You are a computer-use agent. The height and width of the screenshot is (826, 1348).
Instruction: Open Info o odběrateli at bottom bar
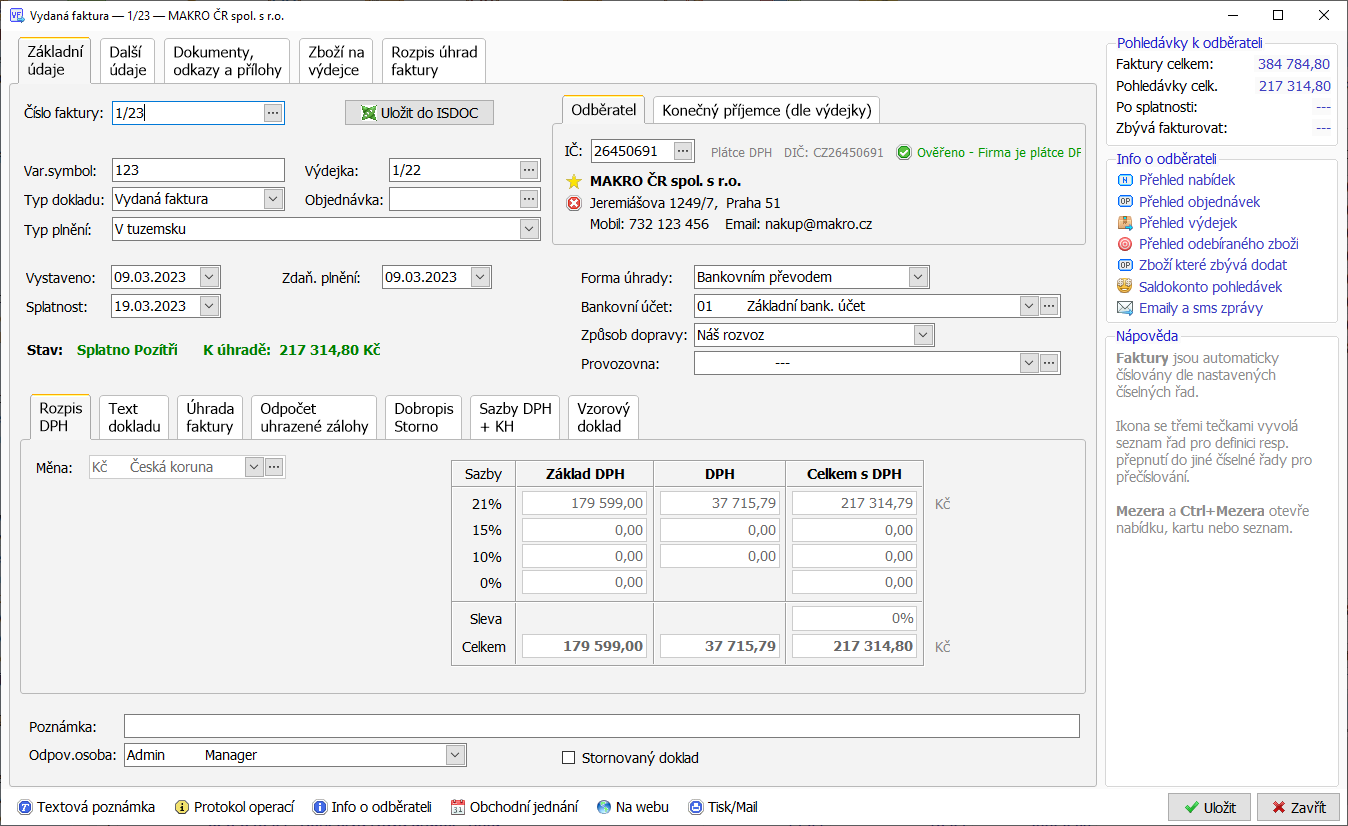(372, 807)
